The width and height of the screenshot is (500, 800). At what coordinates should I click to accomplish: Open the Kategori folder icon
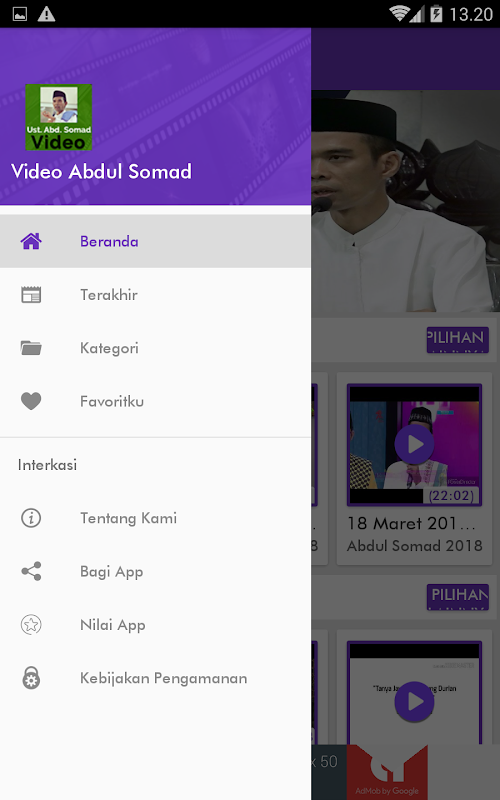[x=31, y=348]
